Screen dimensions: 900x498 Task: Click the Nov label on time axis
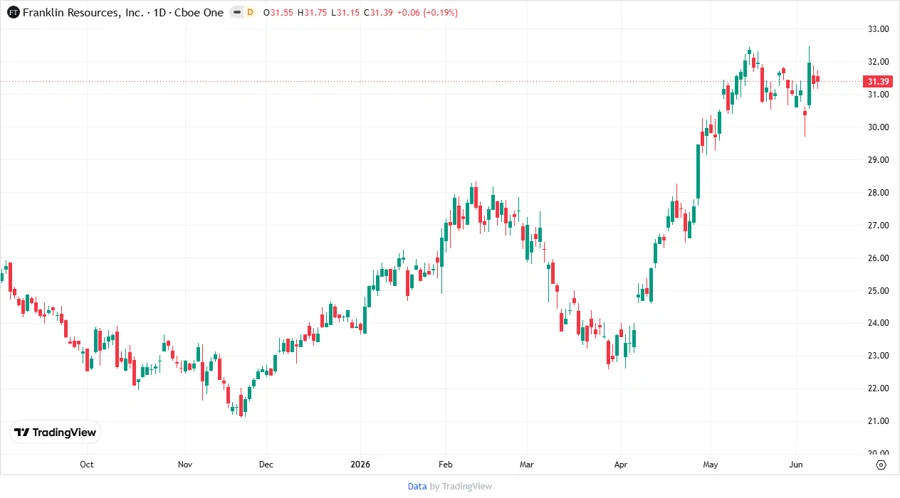(185, 465)
